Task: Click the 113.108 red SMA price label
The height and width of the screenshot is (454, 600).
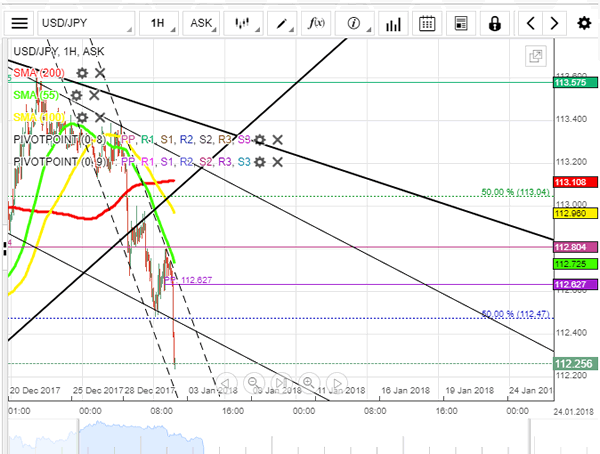Action: click(x=575, y=182)
